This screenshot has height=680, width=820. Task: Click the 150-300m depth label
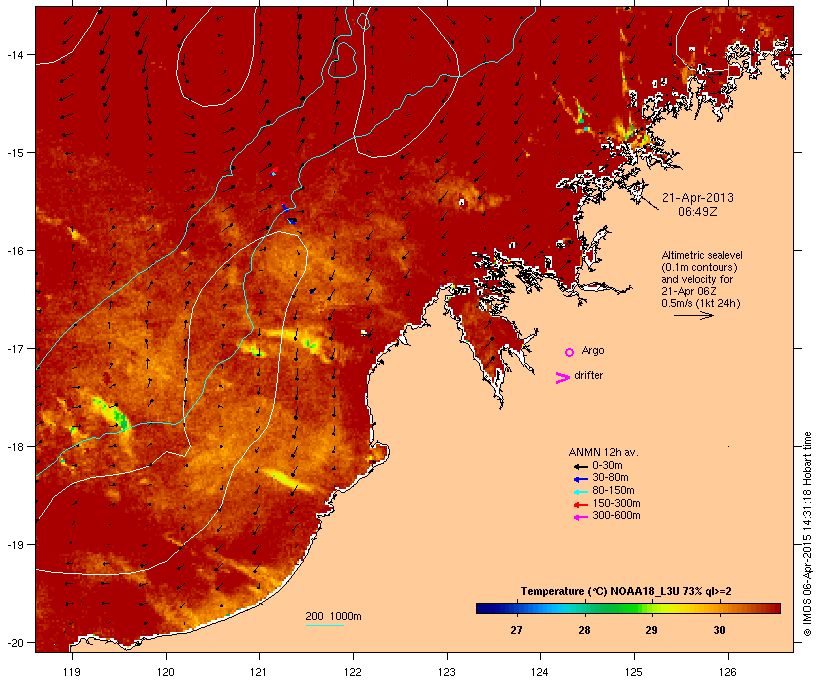pyautogui.click(x=616, y=504)
